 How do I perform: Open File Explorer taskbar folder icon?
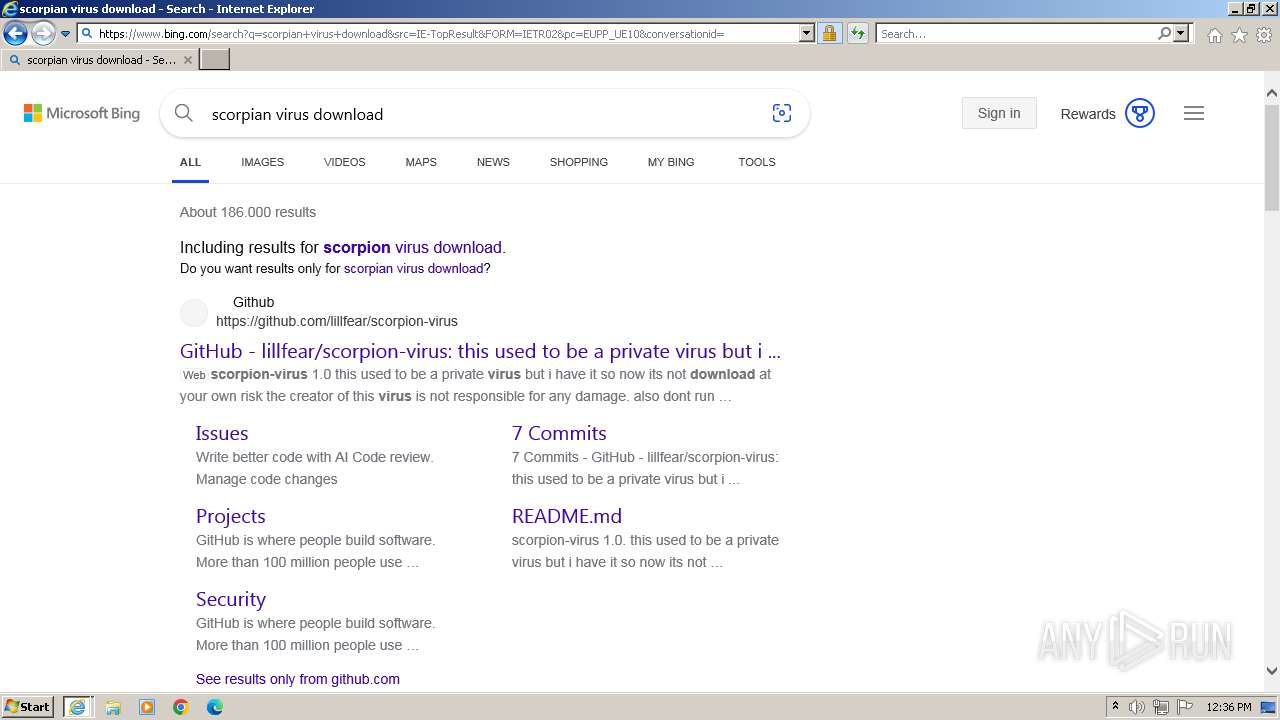pyautogui.click(x=113, y=707)
